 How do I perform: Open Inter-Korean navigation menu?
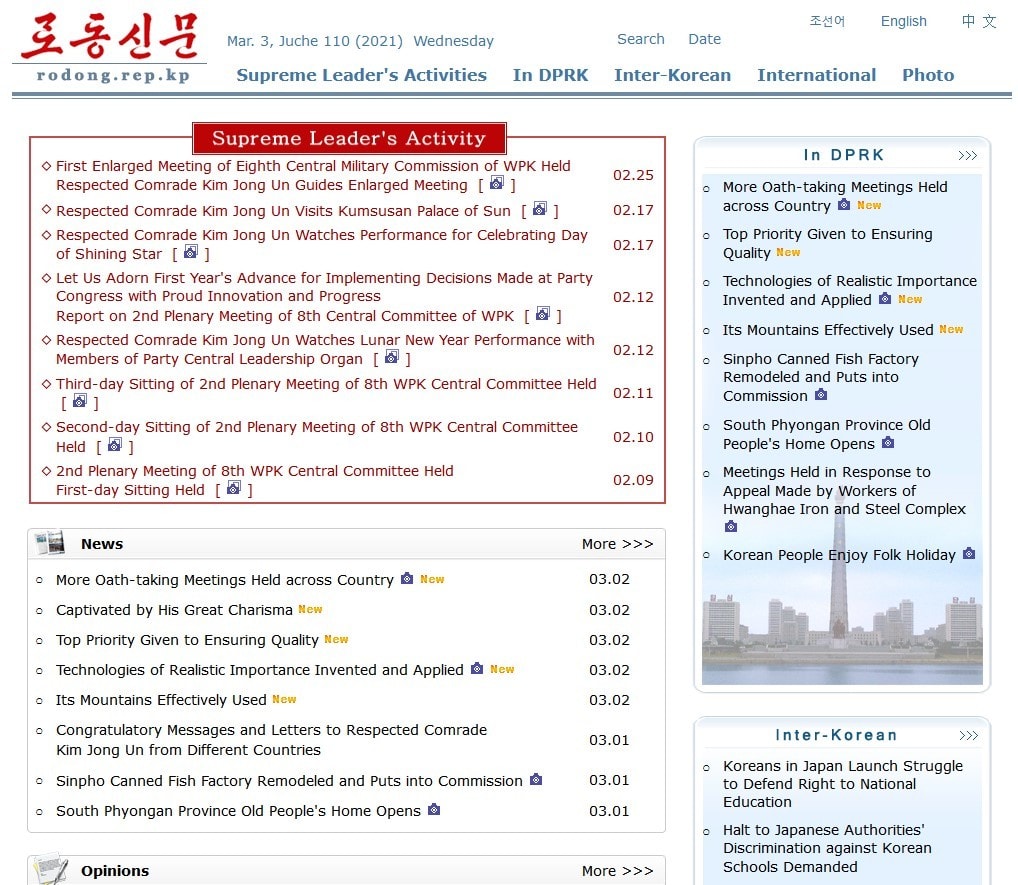[x=673, y=75]
